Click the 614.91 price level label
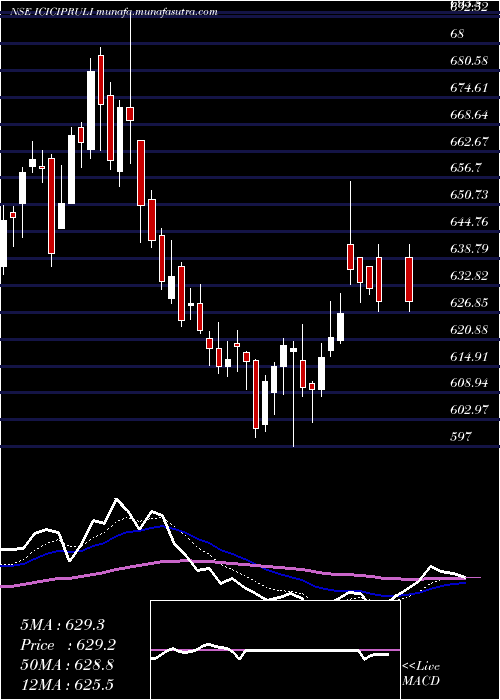This screenshot has height=700, width=500. pos(469,356)
